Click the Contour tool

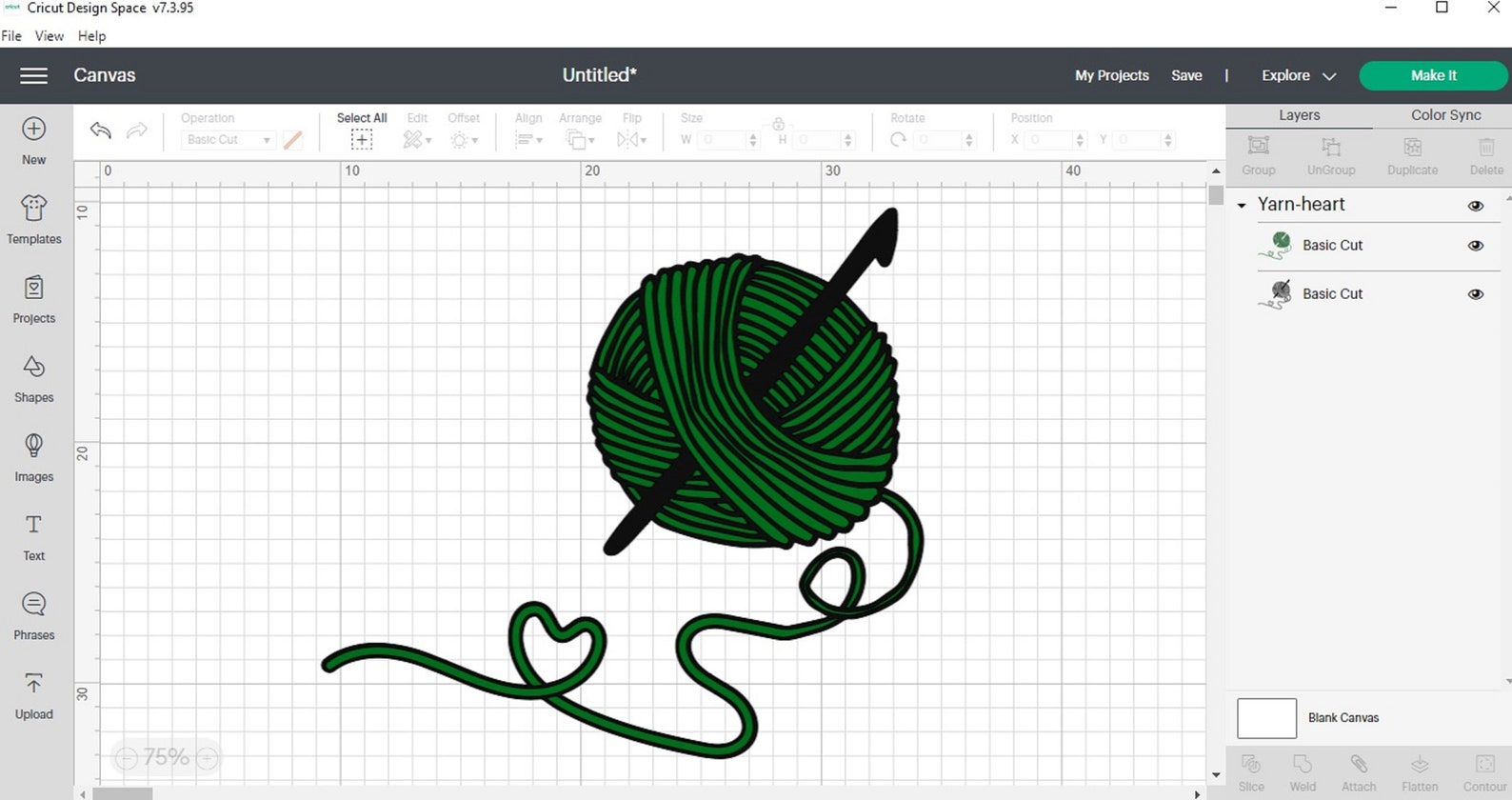(x=1484, y=772)
